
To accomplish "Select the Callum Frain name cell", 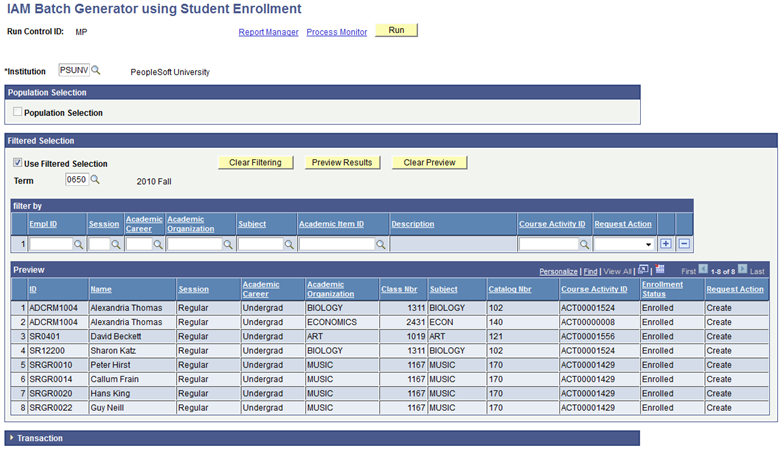I will tap(132, 379).
